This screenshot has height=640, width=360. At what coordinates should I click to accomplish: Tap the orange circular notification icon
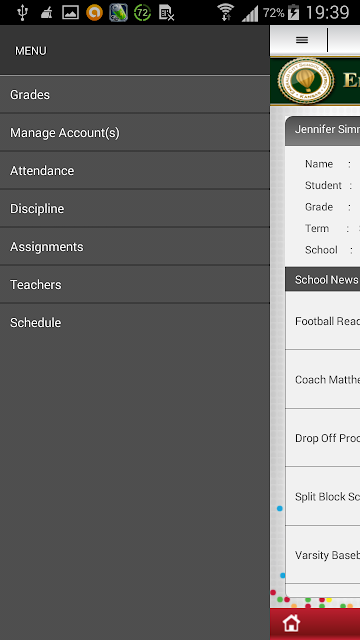click(x=94, y=13)
